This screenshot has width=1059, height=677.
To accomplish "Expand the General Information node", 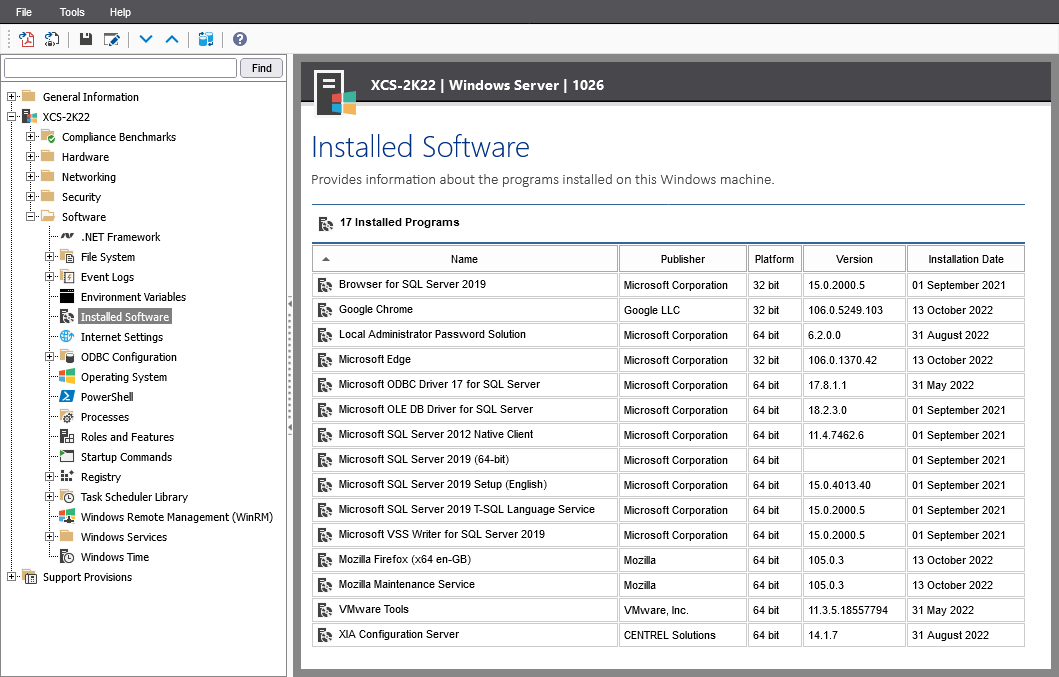I will click(x=11, y=97).
